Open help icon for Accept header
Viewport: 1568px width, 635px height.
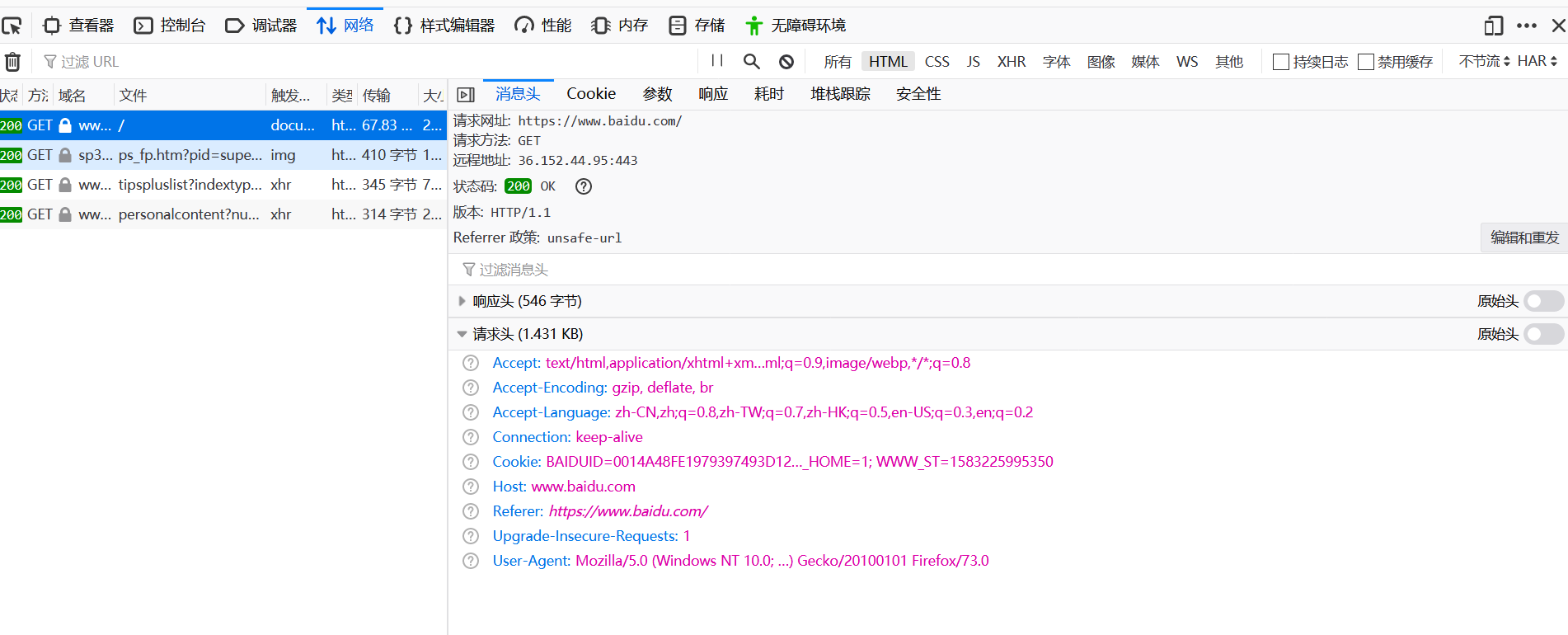[471, 363]
